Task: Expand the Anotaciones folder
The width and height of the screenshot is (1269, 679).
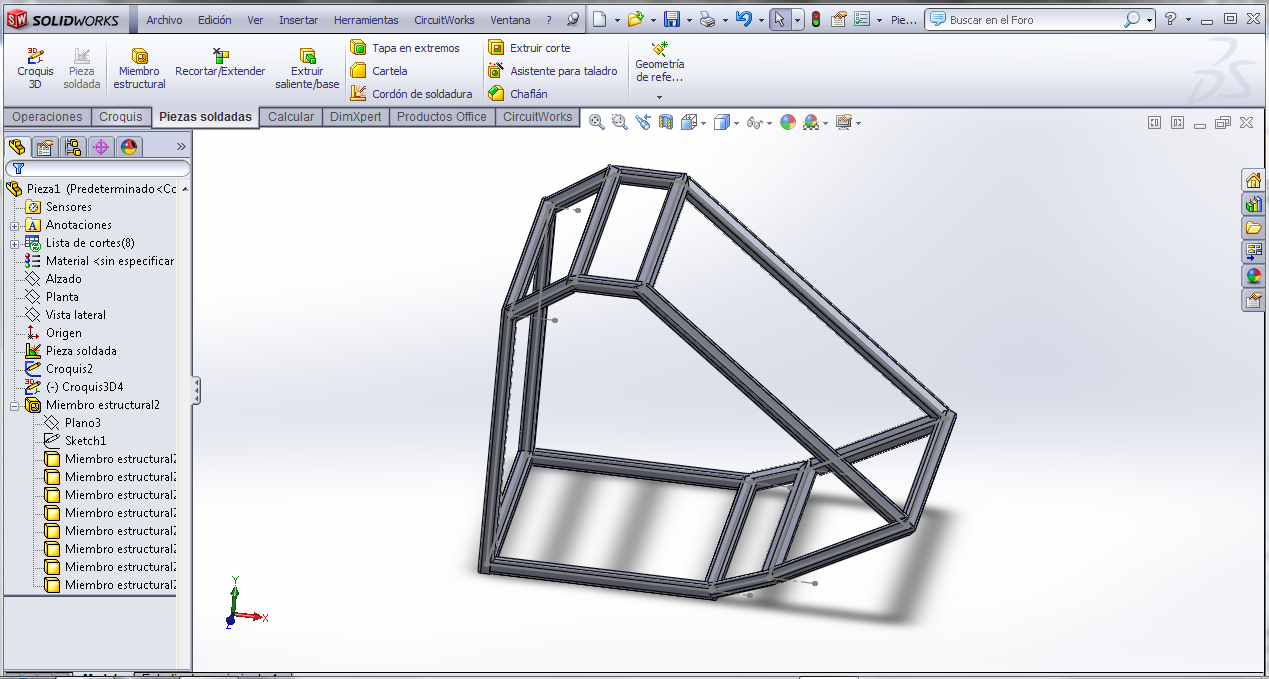Action: pyautogui.click(x=15, y=225)
